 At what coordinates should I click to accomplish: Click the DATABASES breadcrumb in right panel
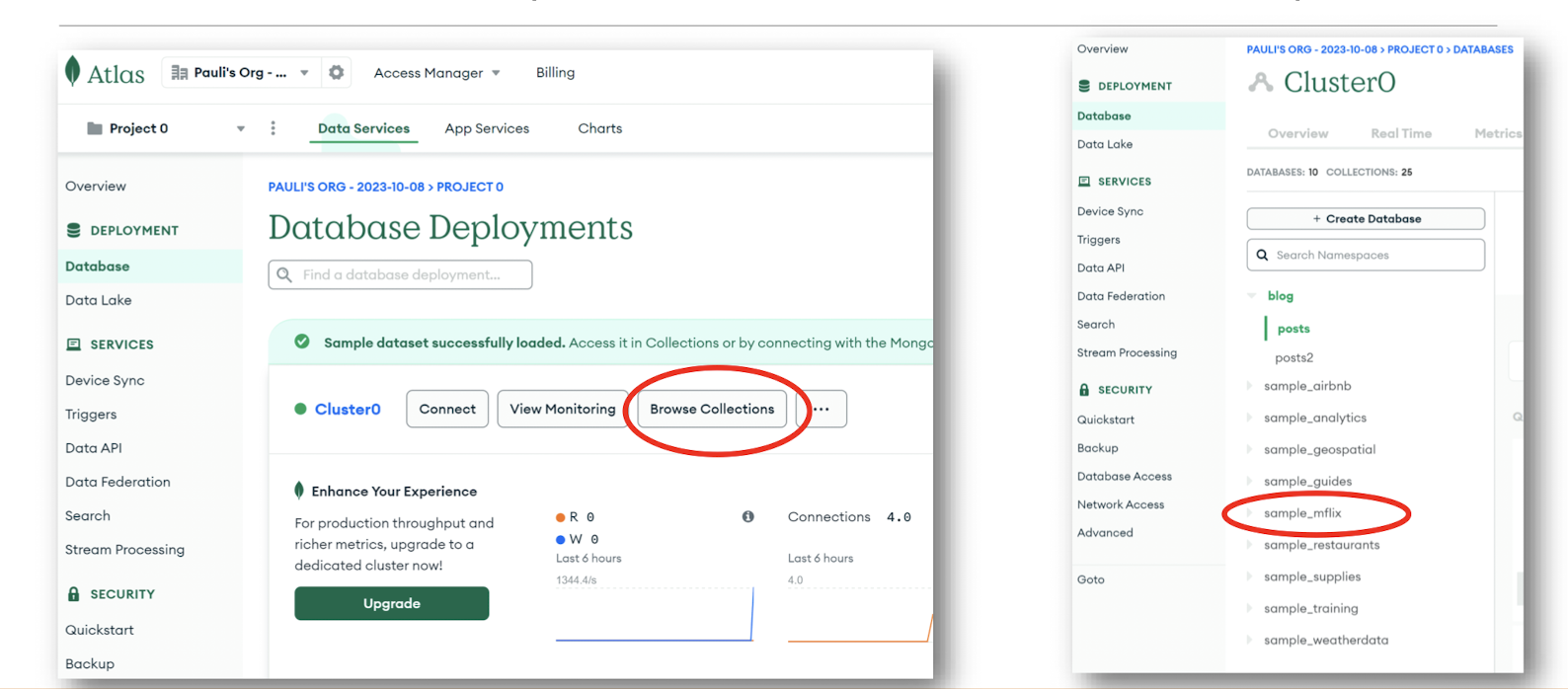(1483, 49)
